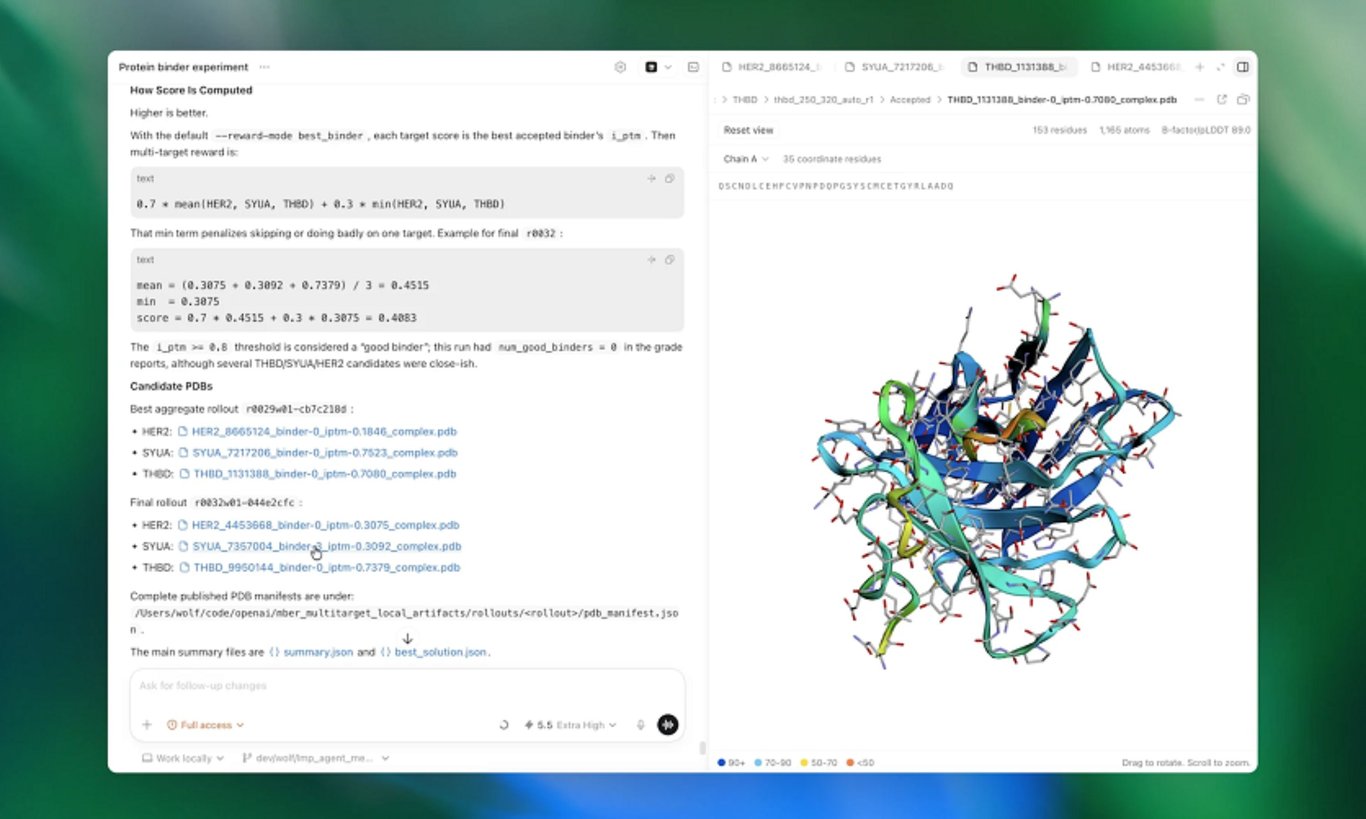The width and height of the screenshot is (1366, 819).
Task: Click the THBD_1131388 complex.pdb breadcrumb filename
Action: point(1062,100)
